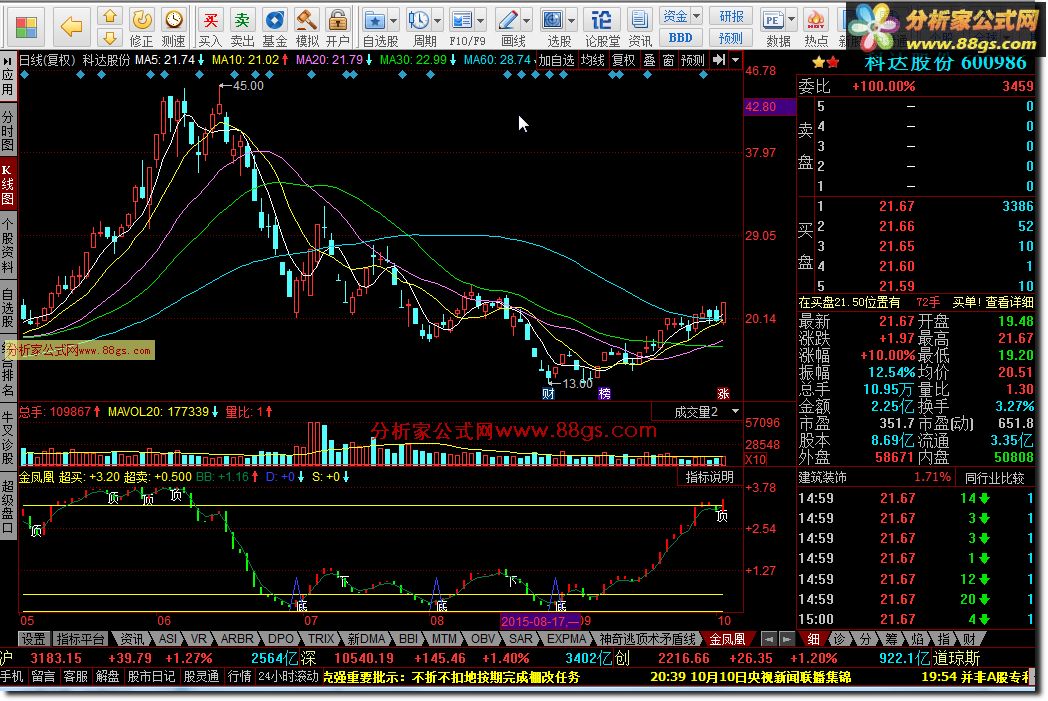
Task: Click 设置 settings tab below chart
Action: 33,640
